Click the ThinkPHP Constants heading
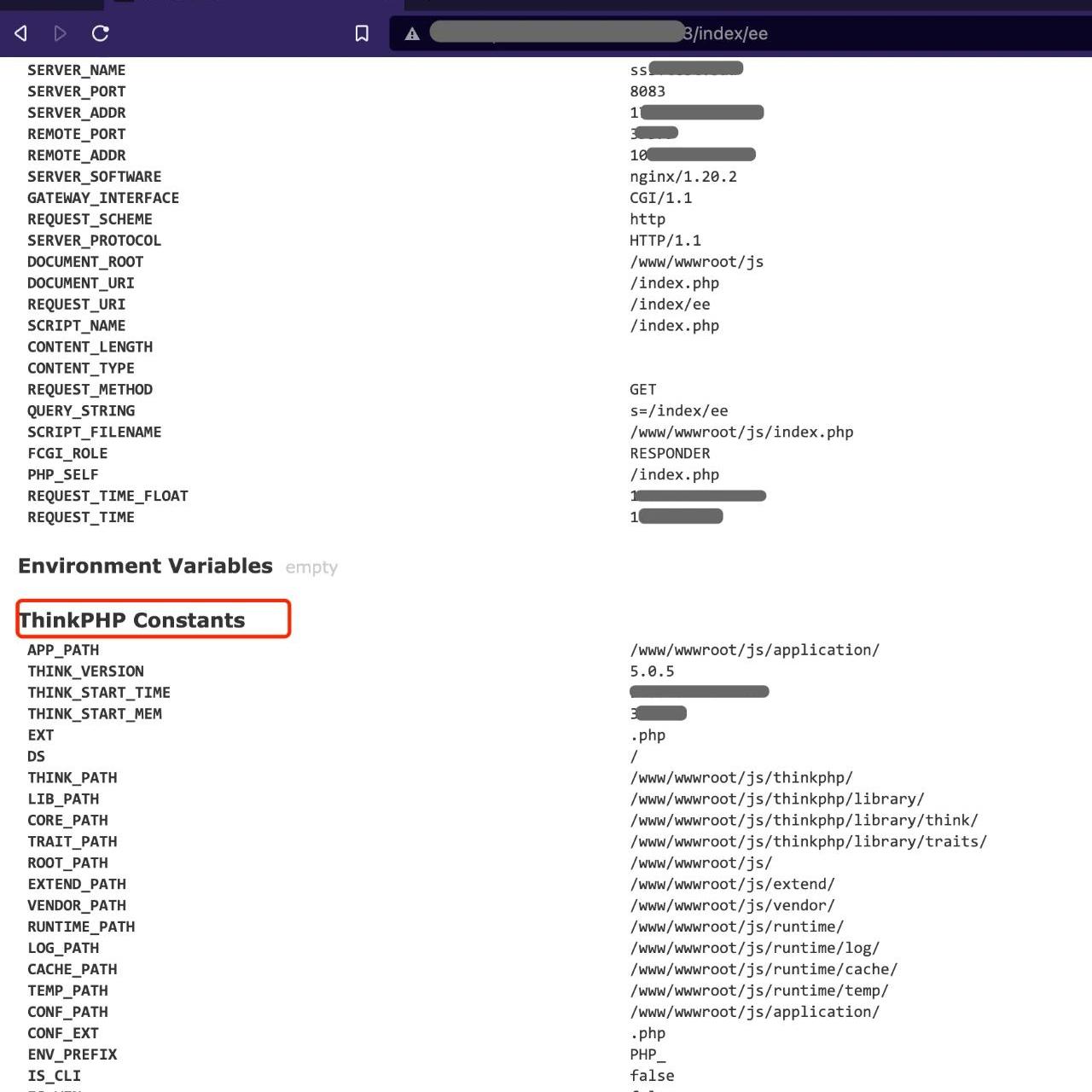This screenshot has height=1092, width=1092. coord(132,620)
